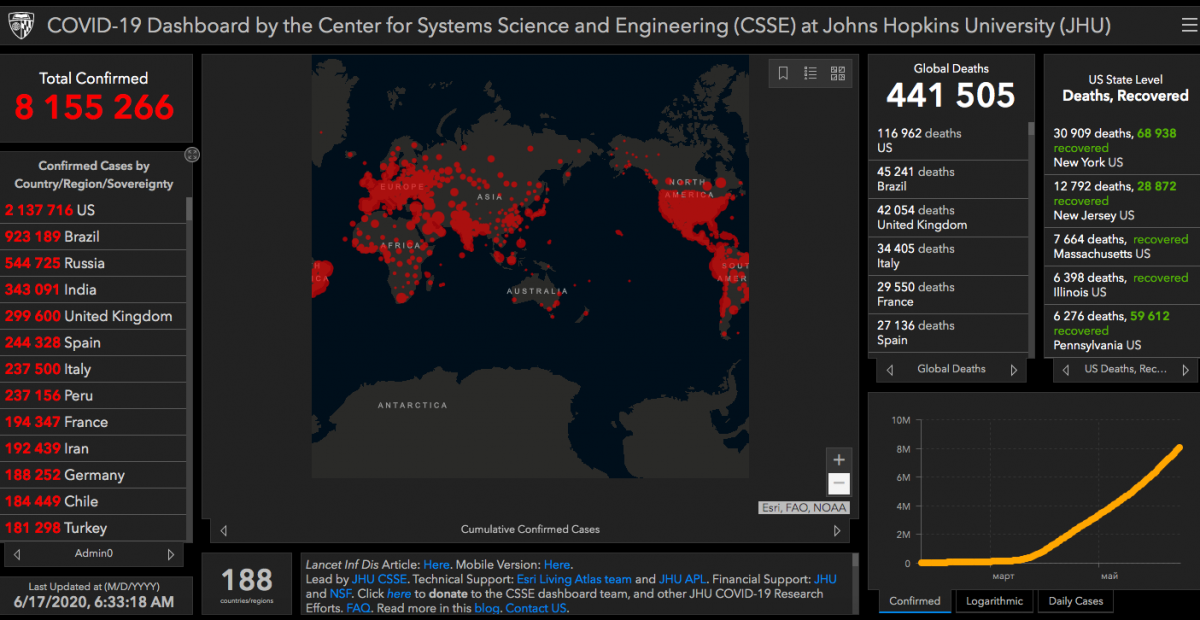This screenshot has height=620, width=1200.
Task: Select '184 449 Chile' row
Action: click(93, 502)
